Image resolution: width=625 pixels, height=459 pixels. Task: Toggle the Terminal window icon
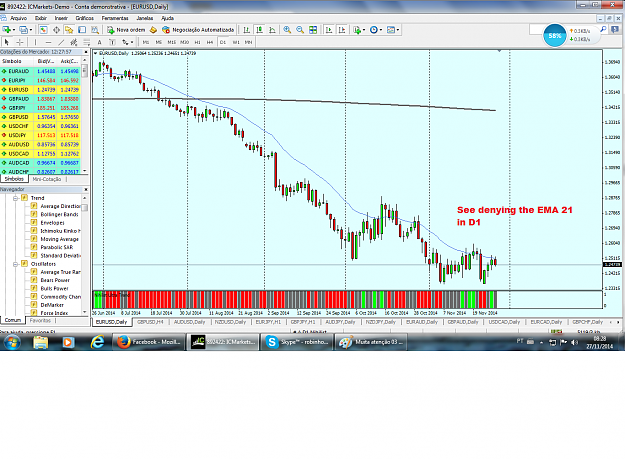82,30
